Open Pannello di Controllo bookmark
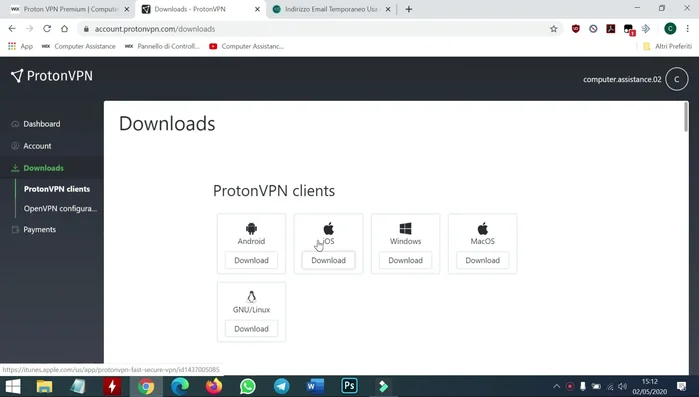This screenshot has width=699, height=397. [162, 46]
